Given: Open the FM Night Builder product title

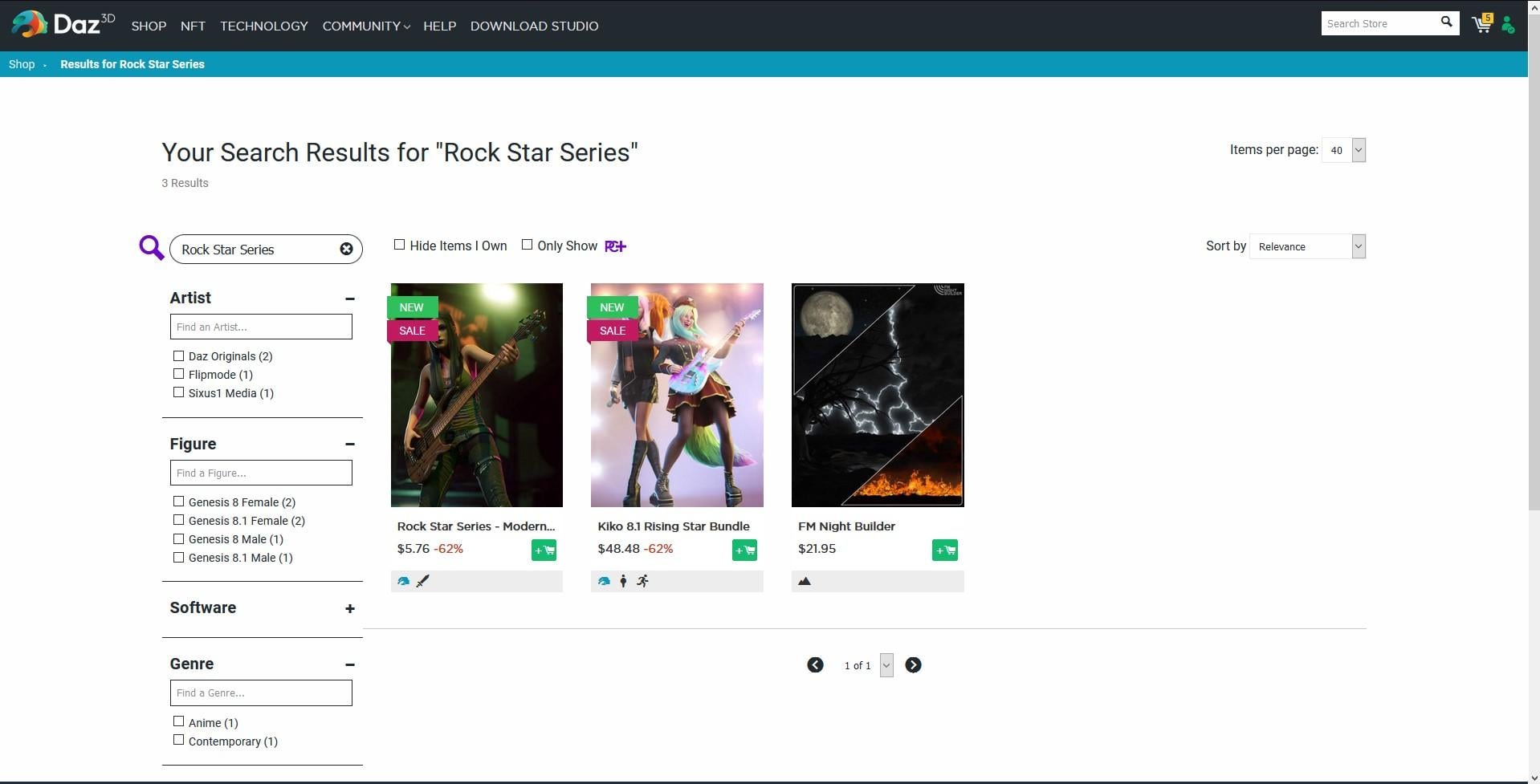Looking at the screenshot, I should 846,526.
